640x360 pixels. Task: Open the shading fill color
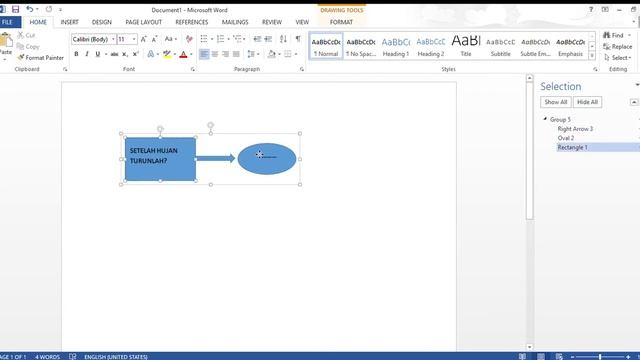(x=271, y=54)
